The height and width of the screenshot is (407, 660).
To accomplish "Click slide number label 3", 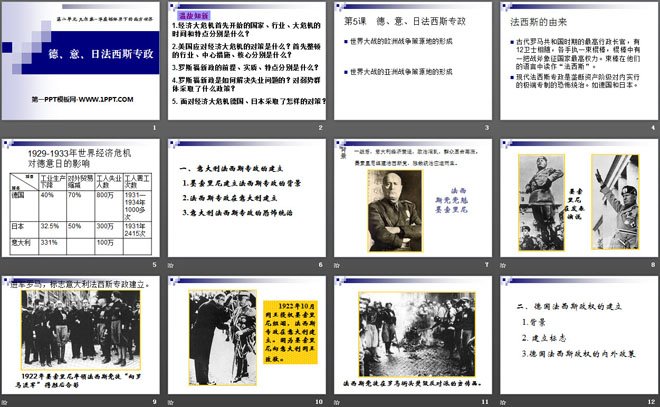I will (x=487, y=128).
